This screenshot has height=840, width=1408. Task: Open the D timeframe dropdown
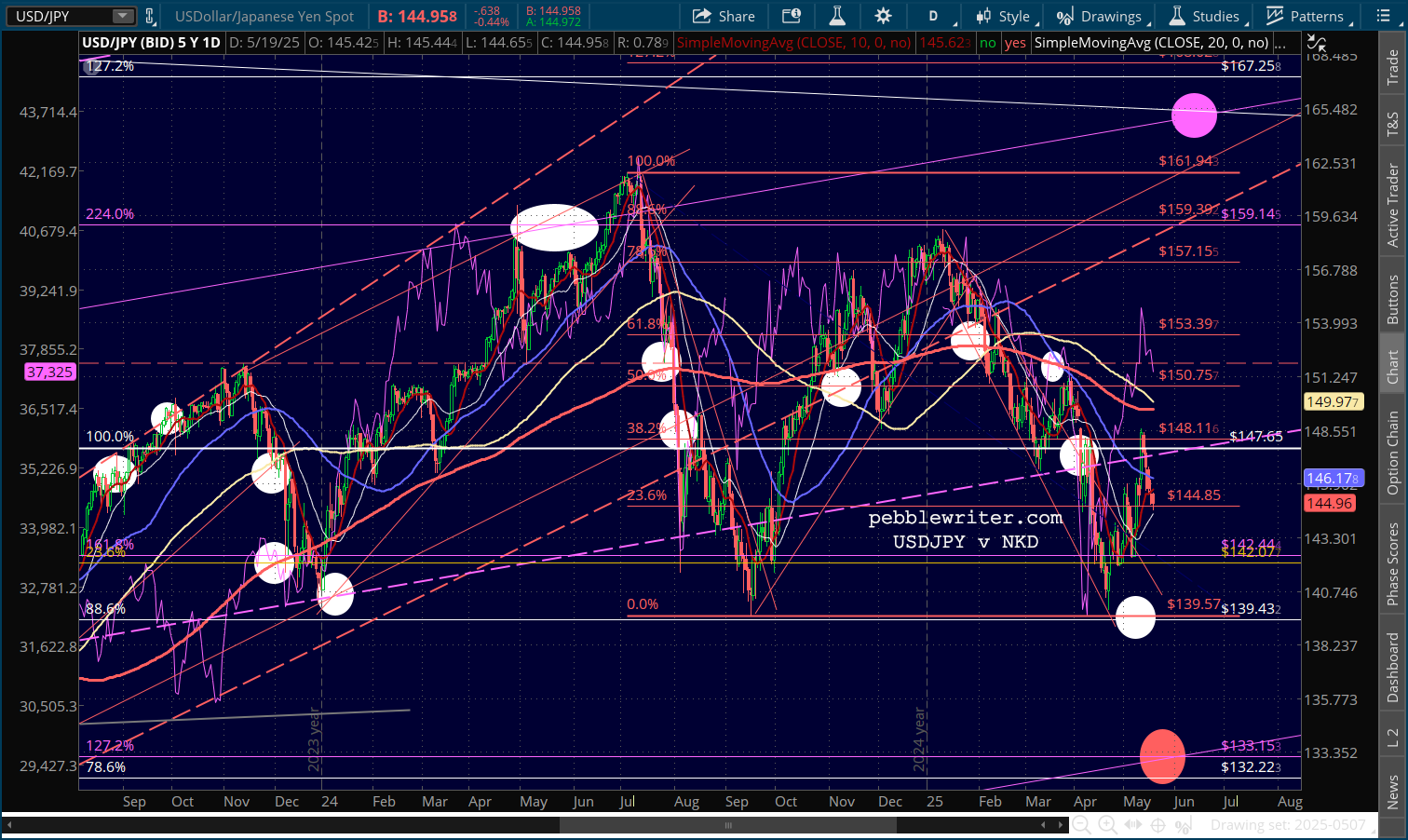933,16
